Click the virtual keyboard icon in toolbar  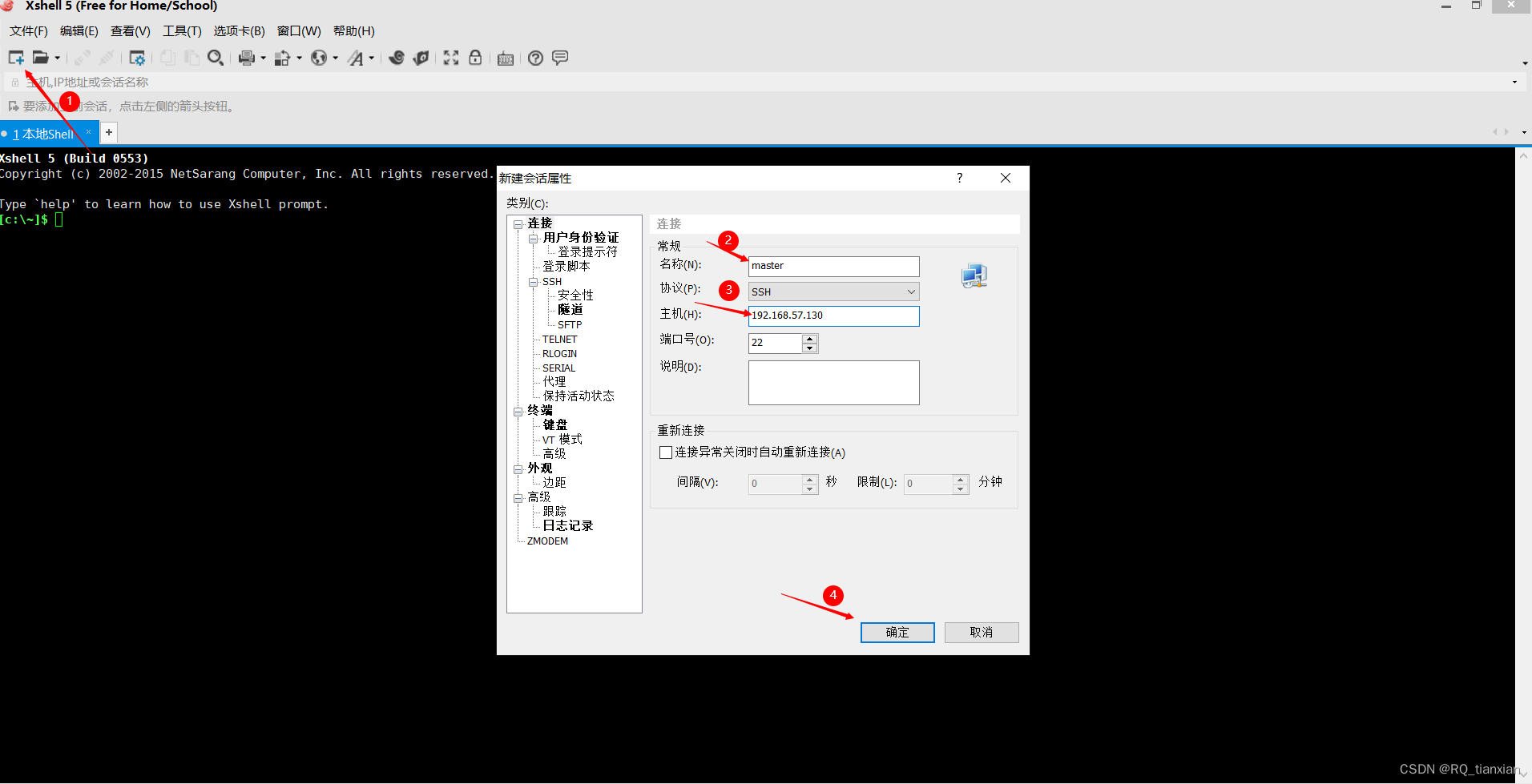(506, 58)
